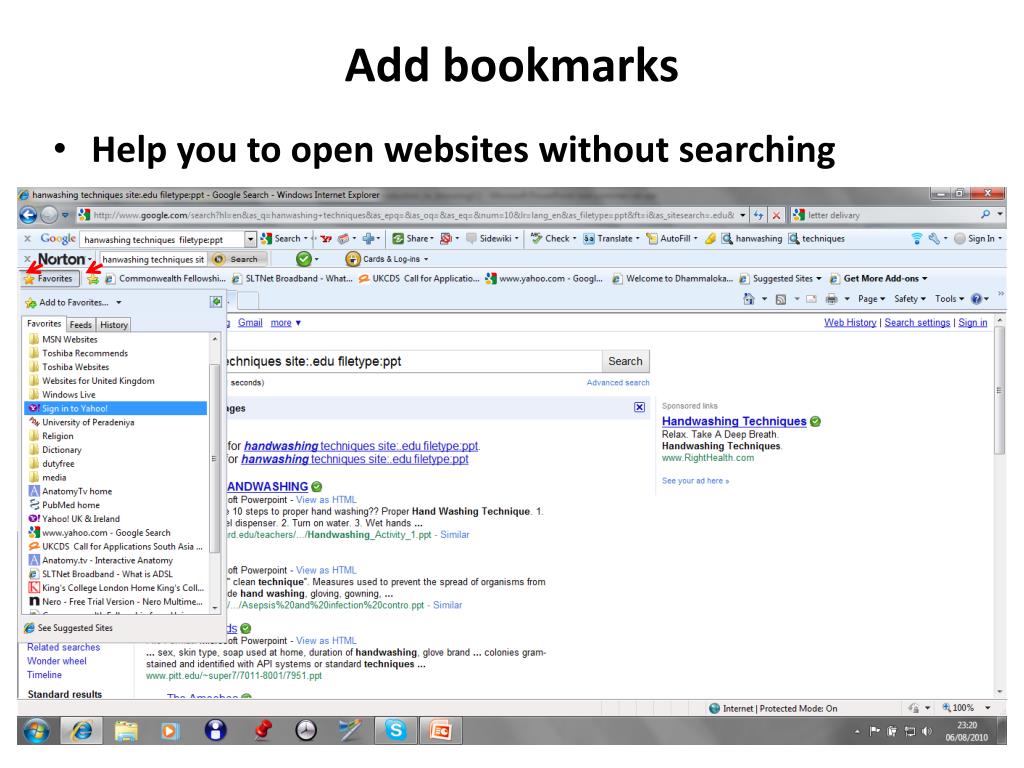Open the Favorites star button

pos(49,279)
